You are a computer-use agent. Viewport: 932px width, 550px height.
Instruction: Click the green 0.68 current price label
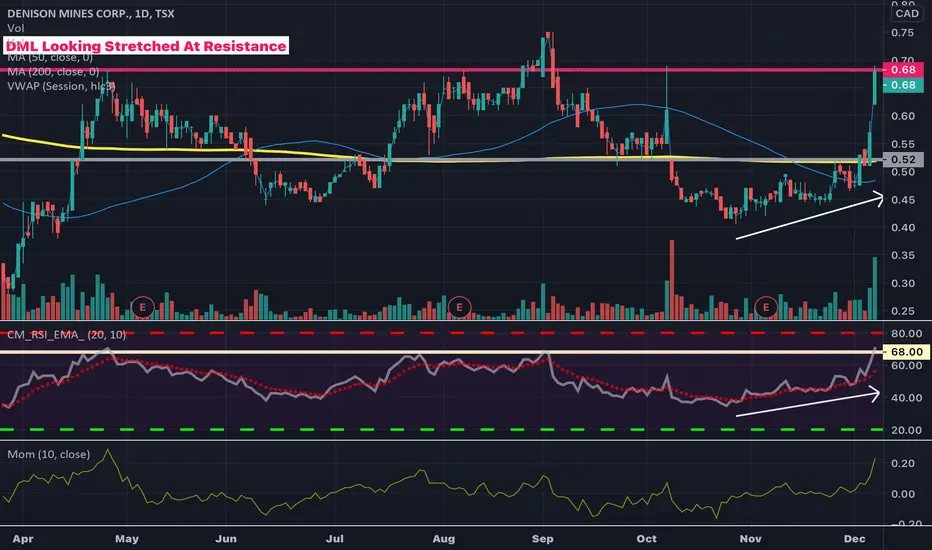903,85
